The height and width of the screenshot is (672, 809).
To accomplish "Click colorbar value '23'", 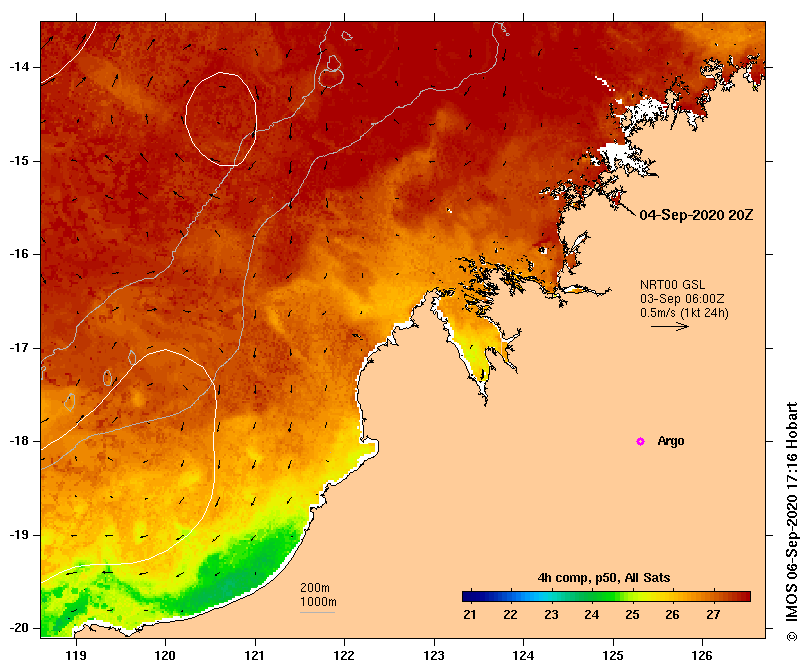I will tap(551, 615).
